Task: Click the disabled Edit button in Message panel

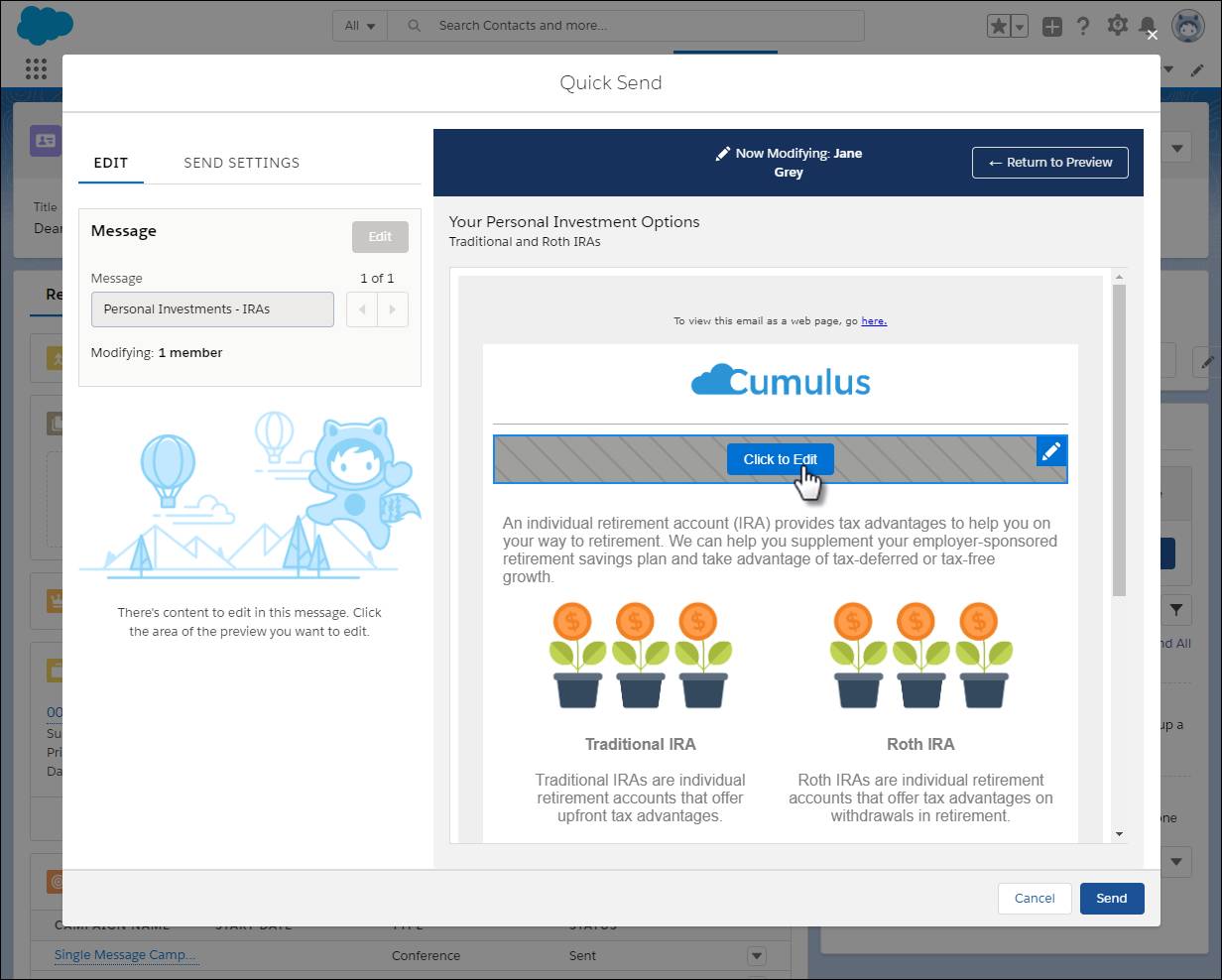Action: (x=380, y=237)
